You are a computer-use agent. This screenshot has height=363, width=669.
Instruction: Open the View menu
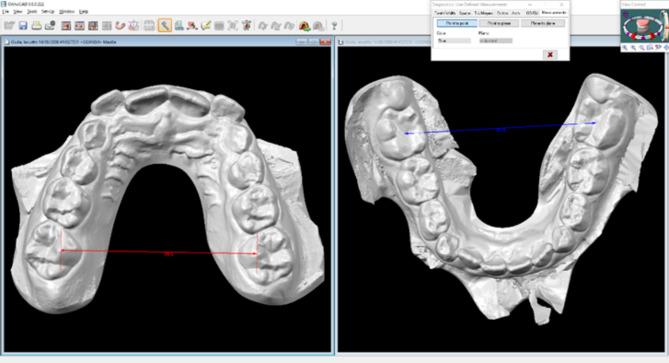tap(18, 12)
